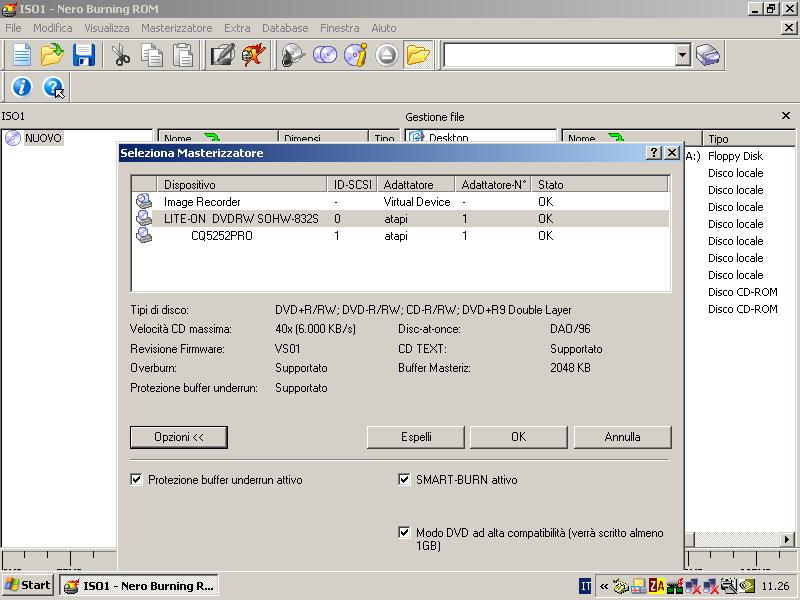Image resolution: width=800 pixels, height=600 pixels.
Task: Click the ZoneAlarm ZA tray icon
Action: (x=657, y=586)
